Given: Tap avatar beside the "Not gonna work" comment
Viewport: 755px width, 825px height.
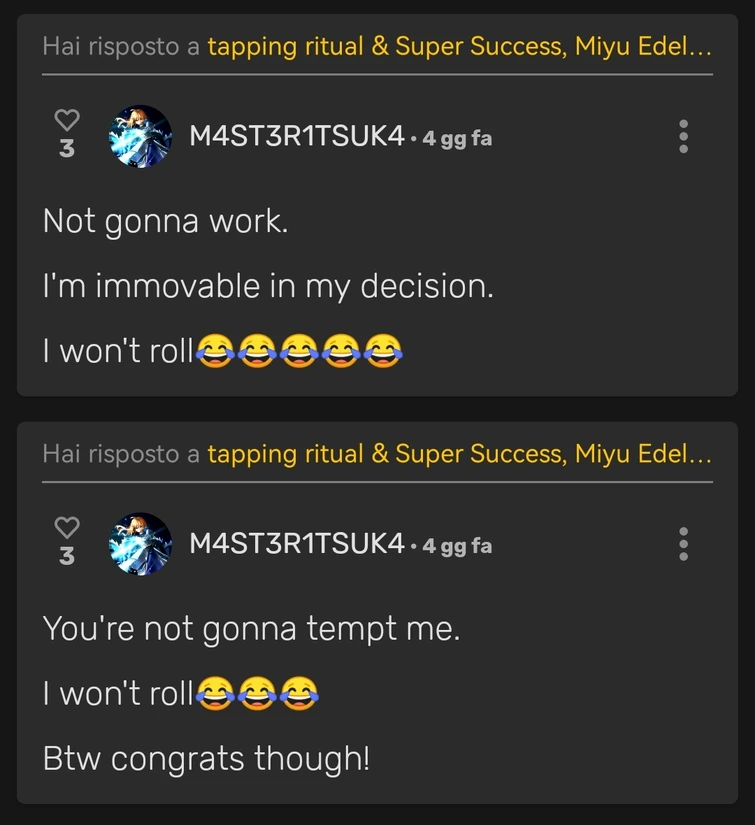Looking at the screenshot, I should coord(140,137).
